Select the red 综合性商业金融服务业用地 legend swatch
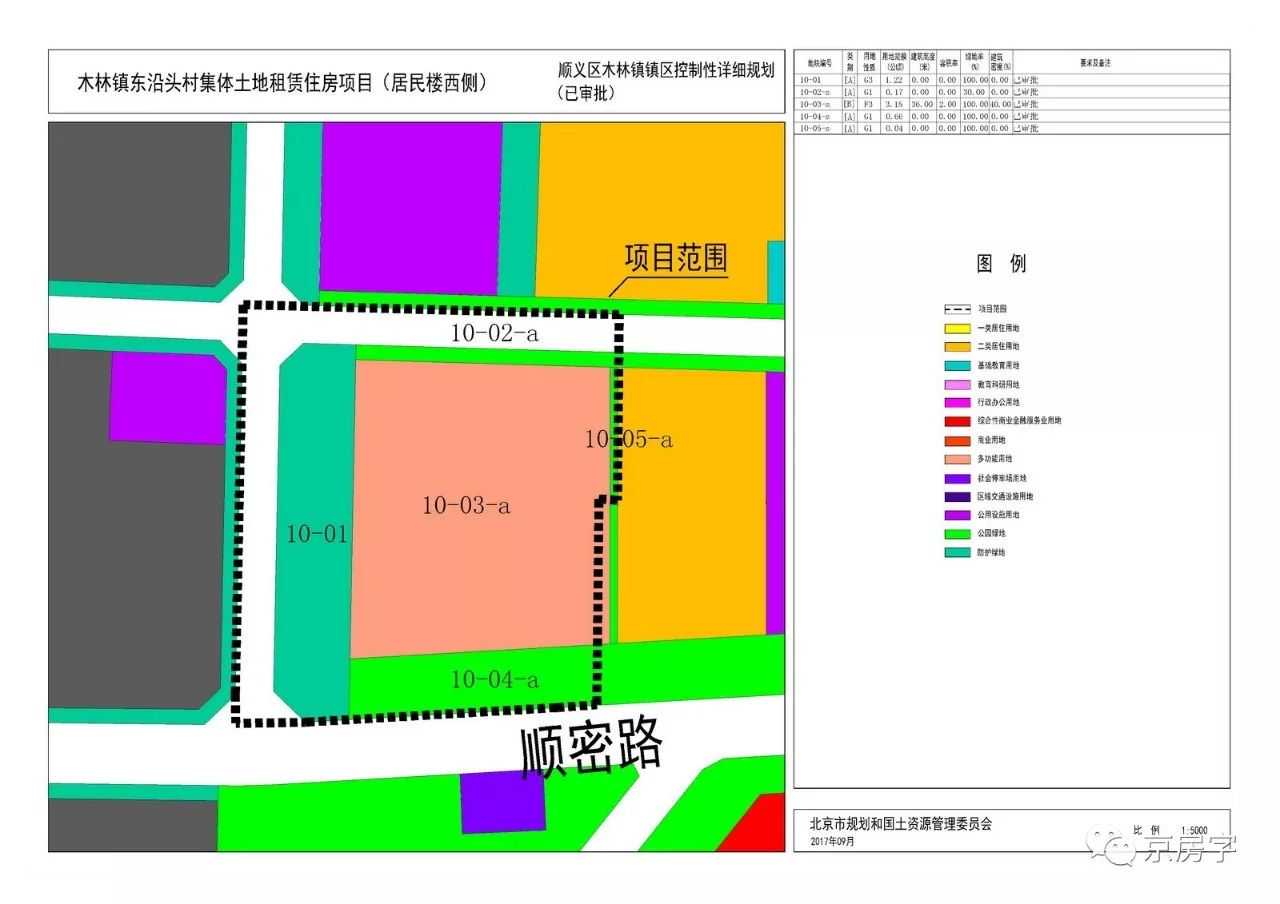The height and width of the screenshot is (904, 1280). coord(957,421)
